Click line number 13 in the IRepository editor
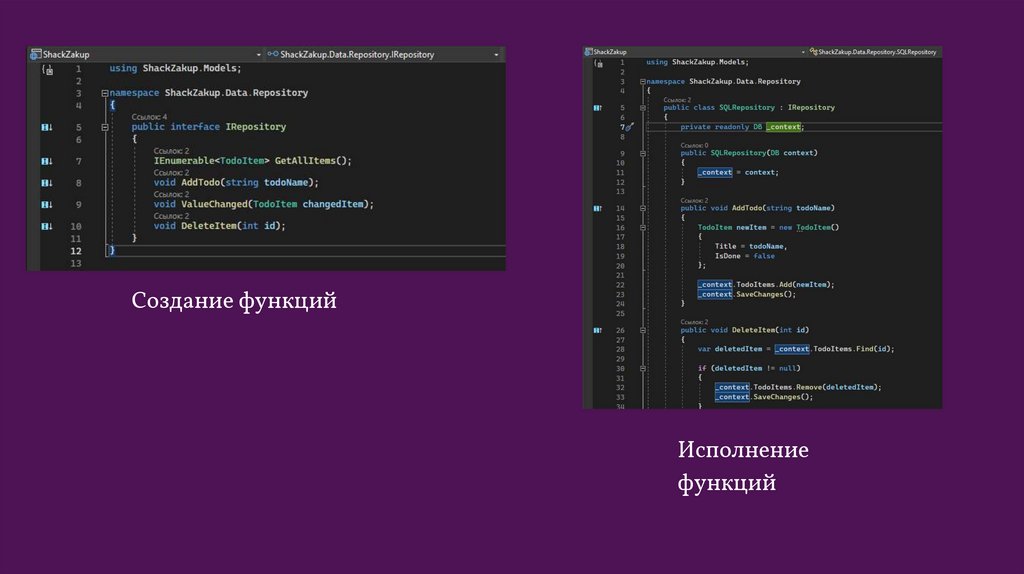This screenshot has width=1024, height=574. pyautogui.click(x=76, y=264)
